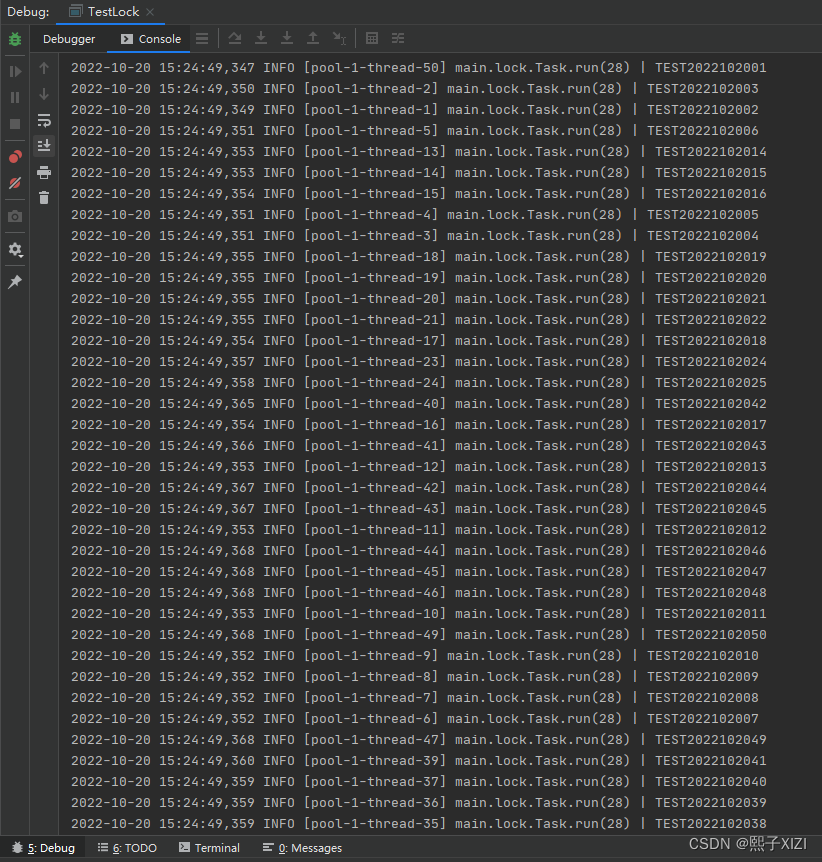Print the console output
The image size is (822, 862).
44,172
